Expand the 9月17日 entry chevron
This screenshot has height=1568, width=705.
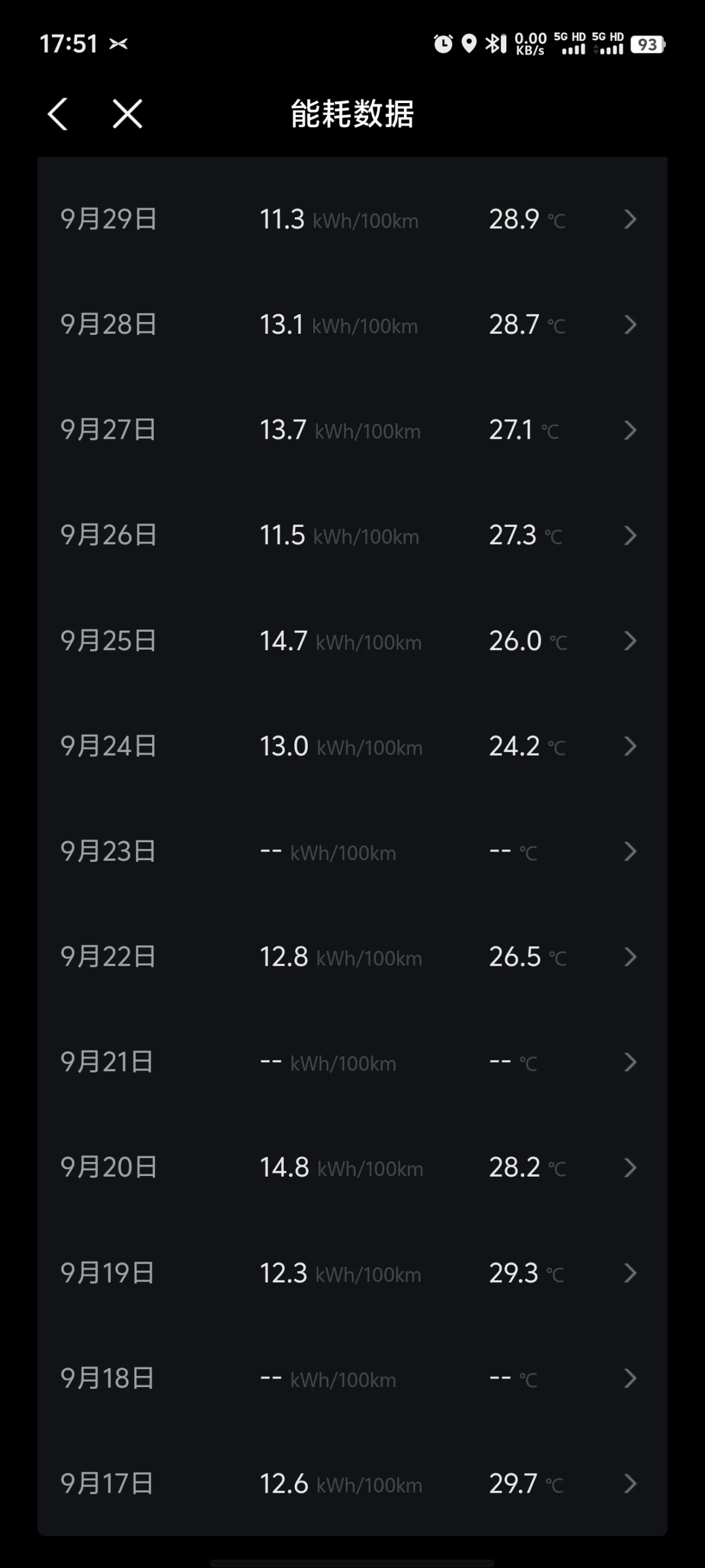[630, 1485]
